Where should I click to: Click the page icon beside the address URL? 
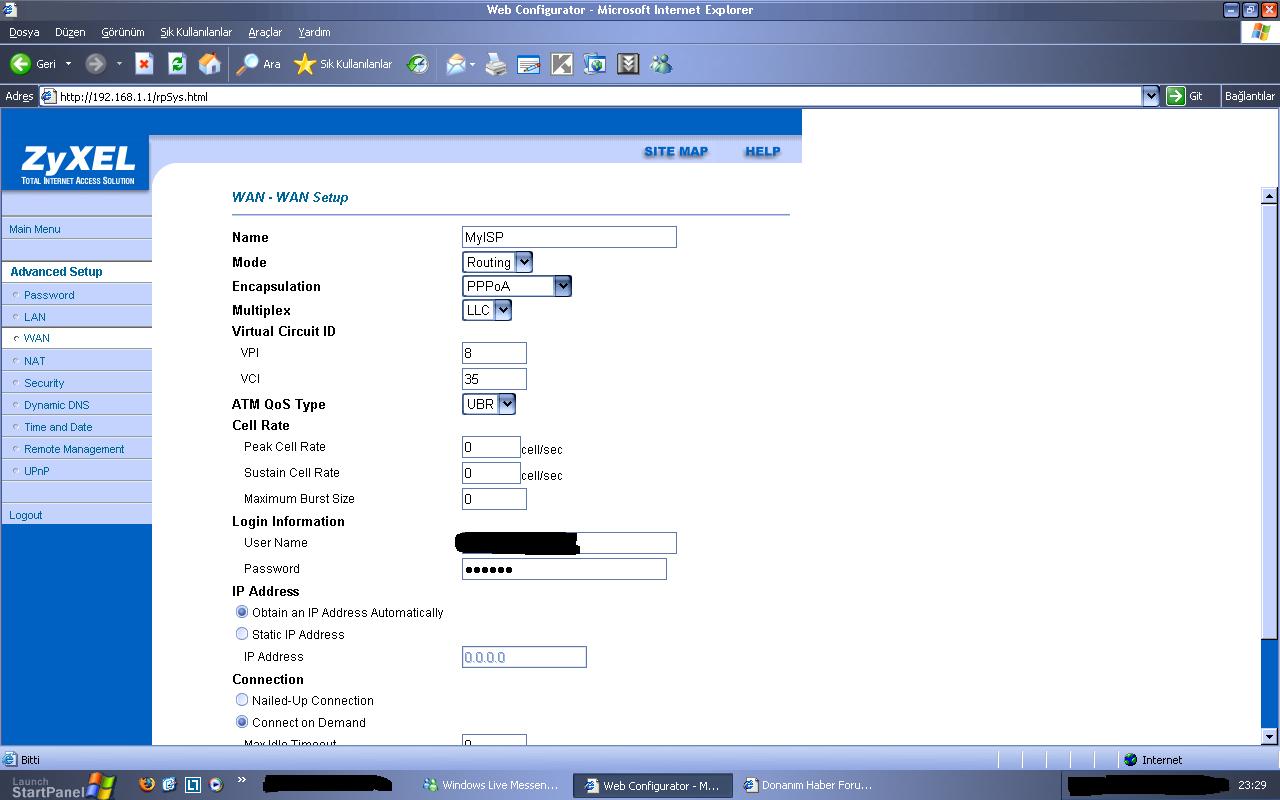click(x=48, y=97)
